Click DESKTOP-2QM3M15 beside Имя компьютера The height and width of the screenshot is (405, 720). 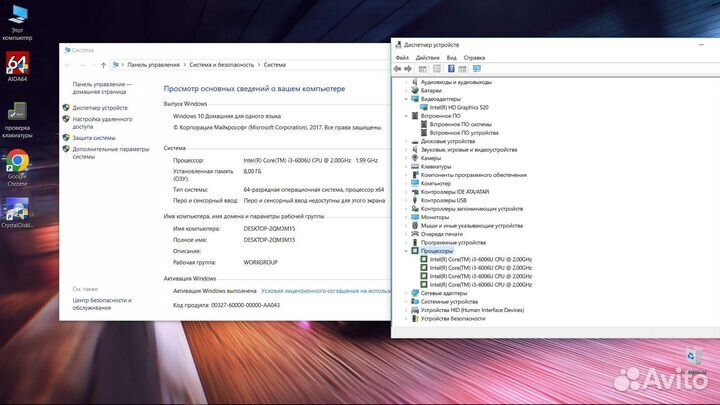click(269, 229)
